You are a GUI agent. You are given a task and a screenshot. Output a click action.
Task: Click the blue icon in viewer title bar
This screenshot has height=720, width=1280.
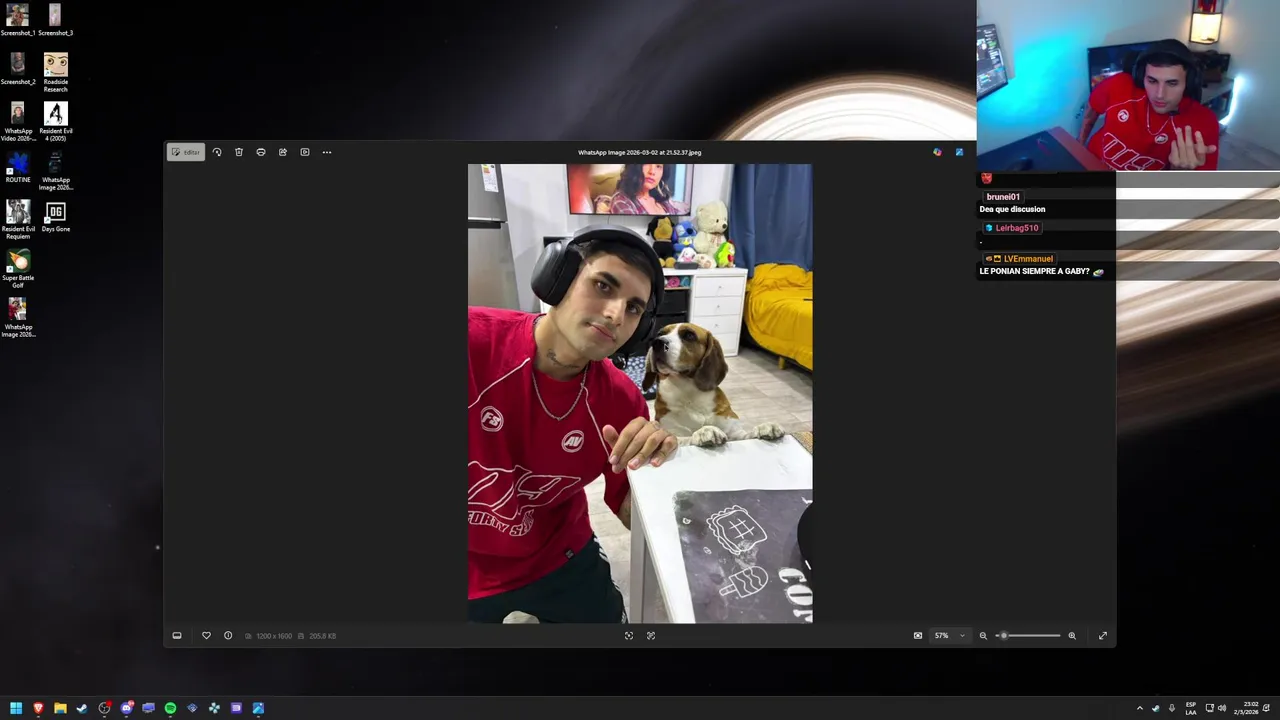[x=959, y=152]
